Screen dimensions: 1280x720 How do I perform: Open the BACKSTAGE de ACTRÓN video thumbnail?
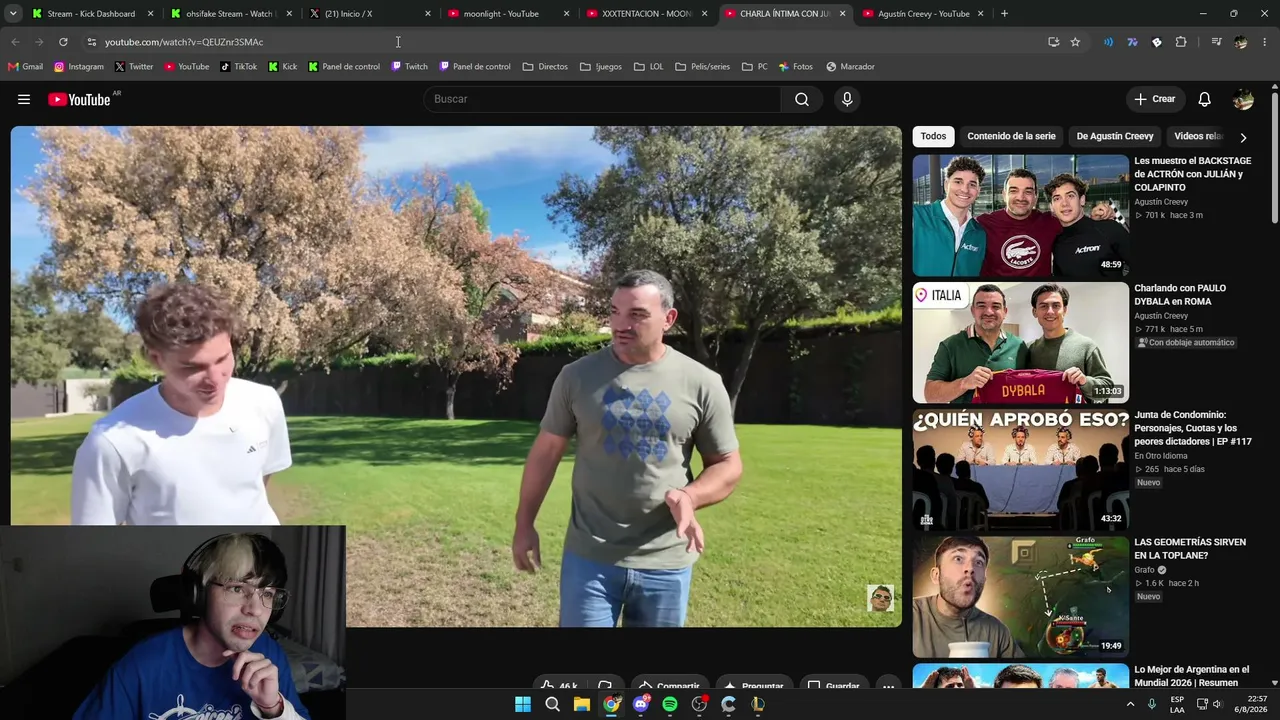click(1020, 215)
